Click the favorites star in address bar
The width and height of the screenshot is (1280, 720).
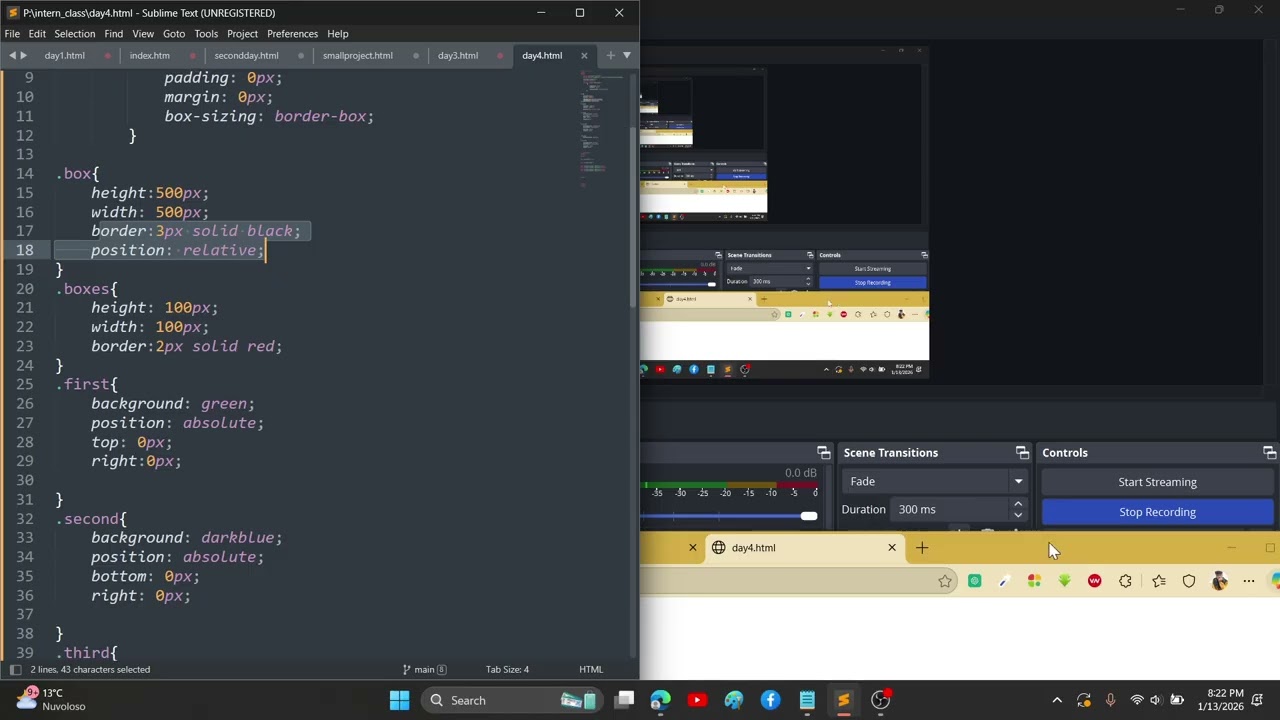click(945, 581)
